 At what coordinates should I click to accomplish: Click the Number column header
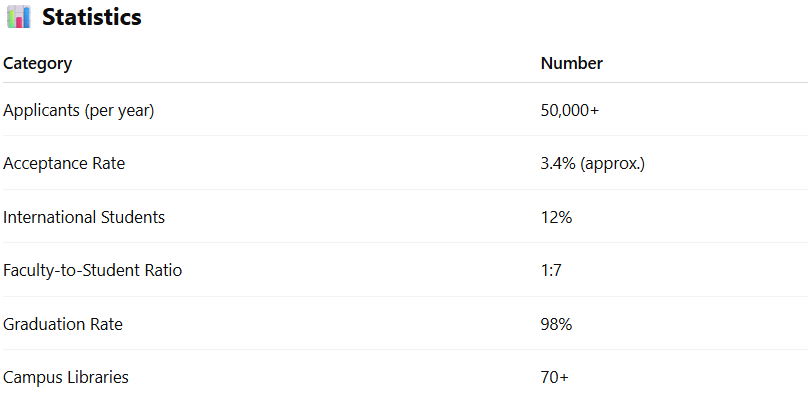pos(571,63)
